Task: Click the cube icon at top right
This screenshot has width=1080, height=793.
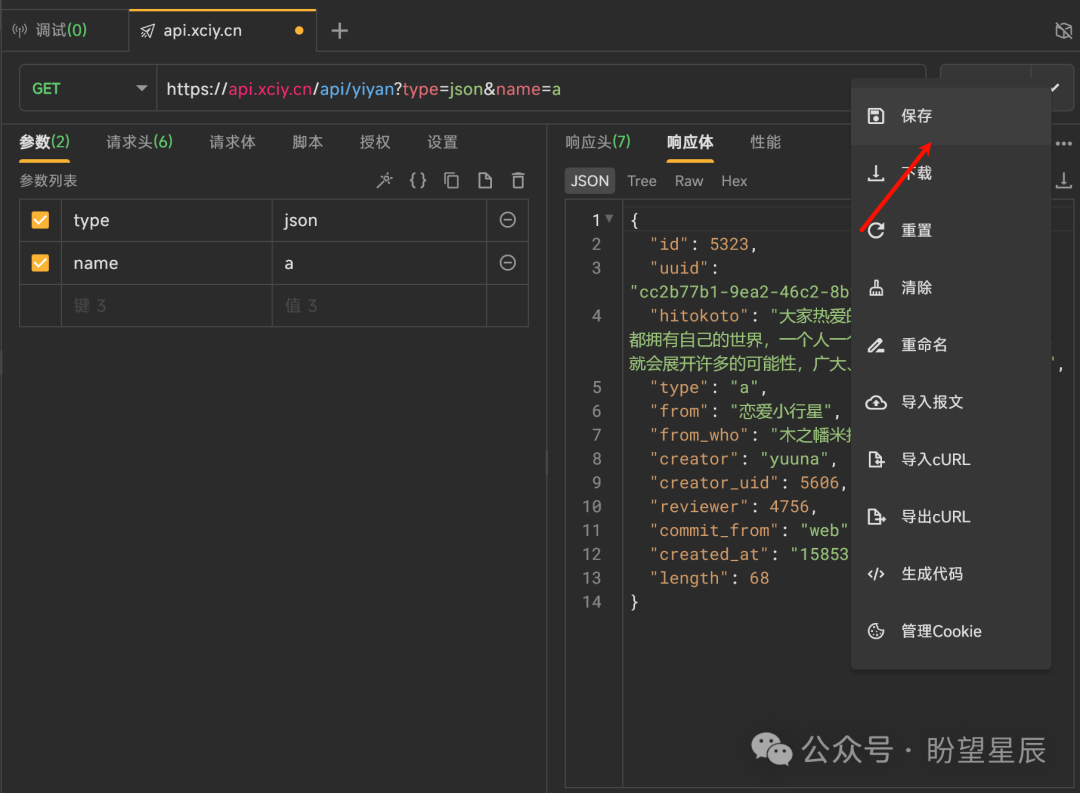Action: click(1063, 30)
